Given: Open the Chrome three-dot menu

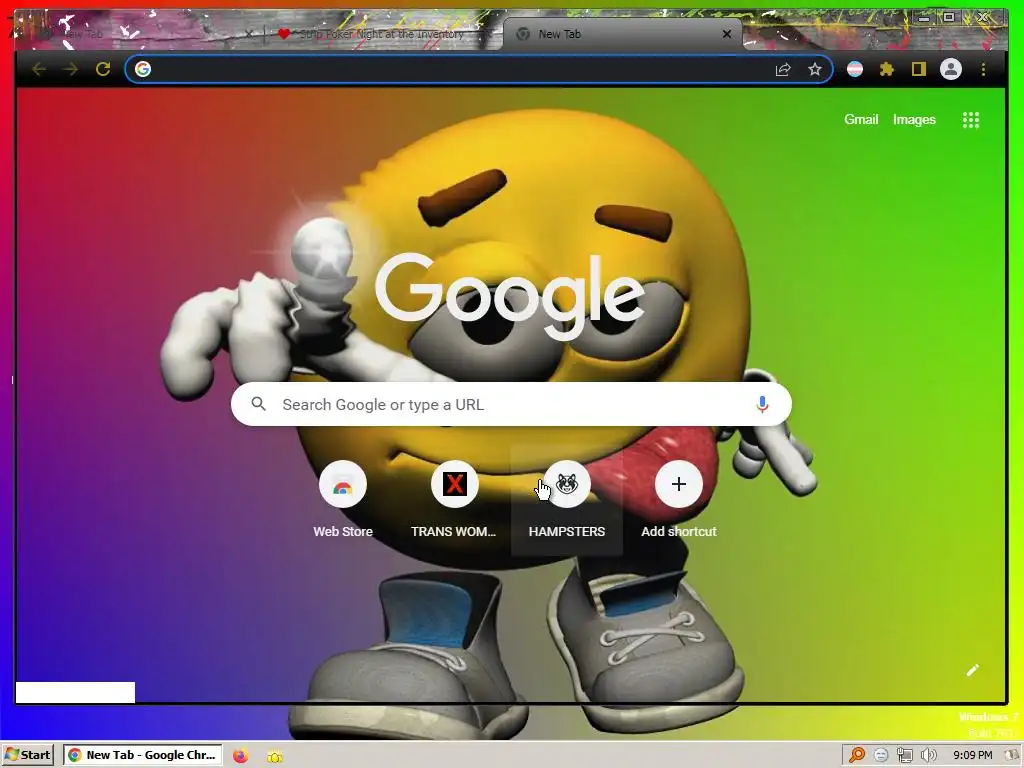Looking at the screenshot, I should coord(983,69).
